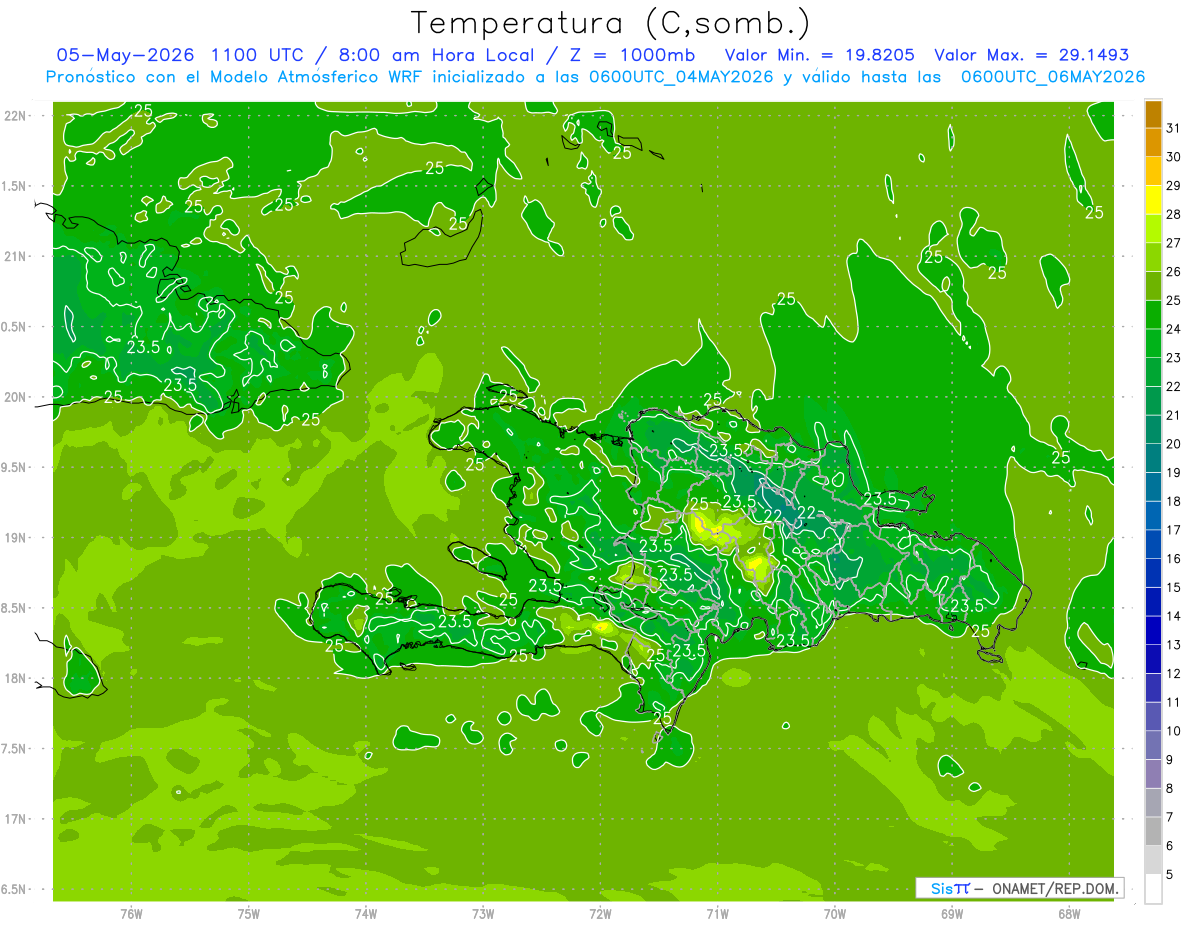Click the 19N latitude axis label

point(16,538)
